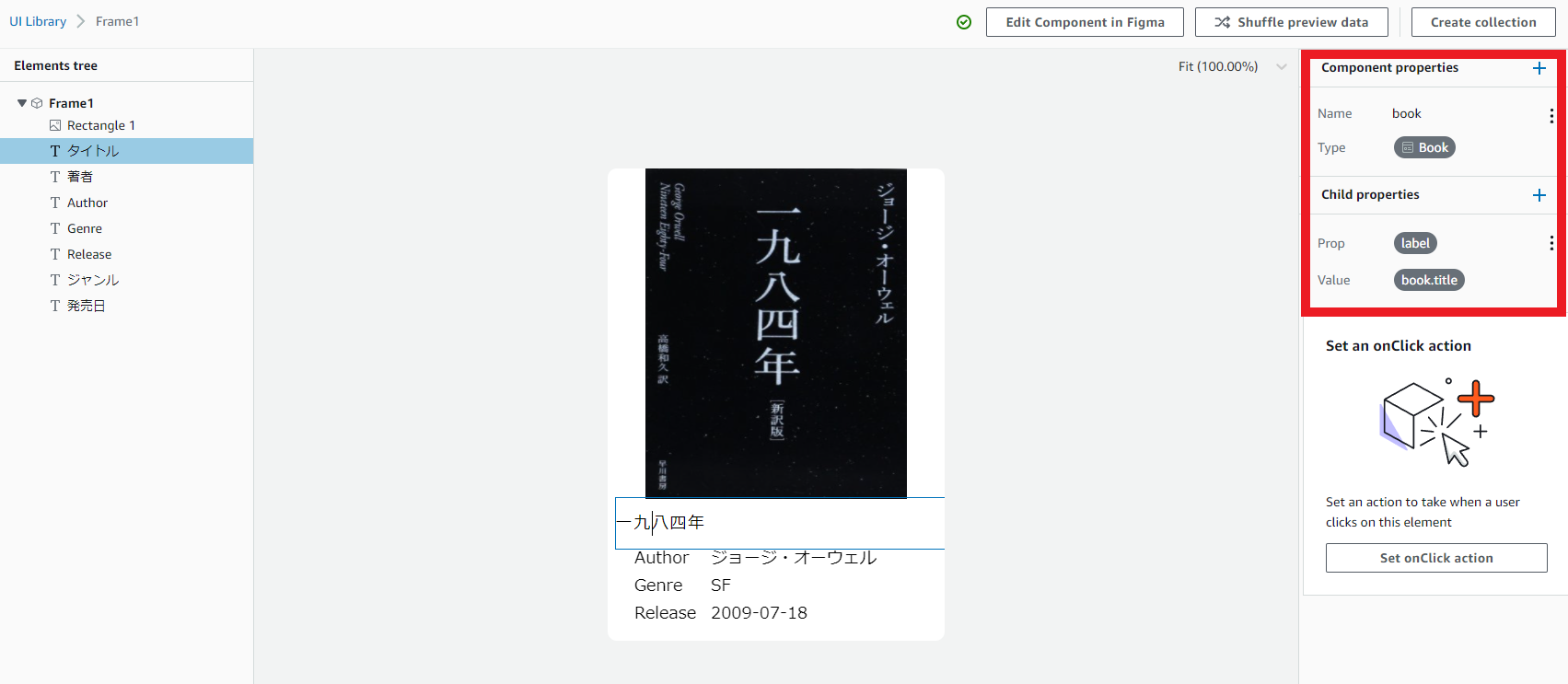Viewport: 1568px width, 684px height.
Task: Click the book cover image in preview
Action: click(776, 332)
